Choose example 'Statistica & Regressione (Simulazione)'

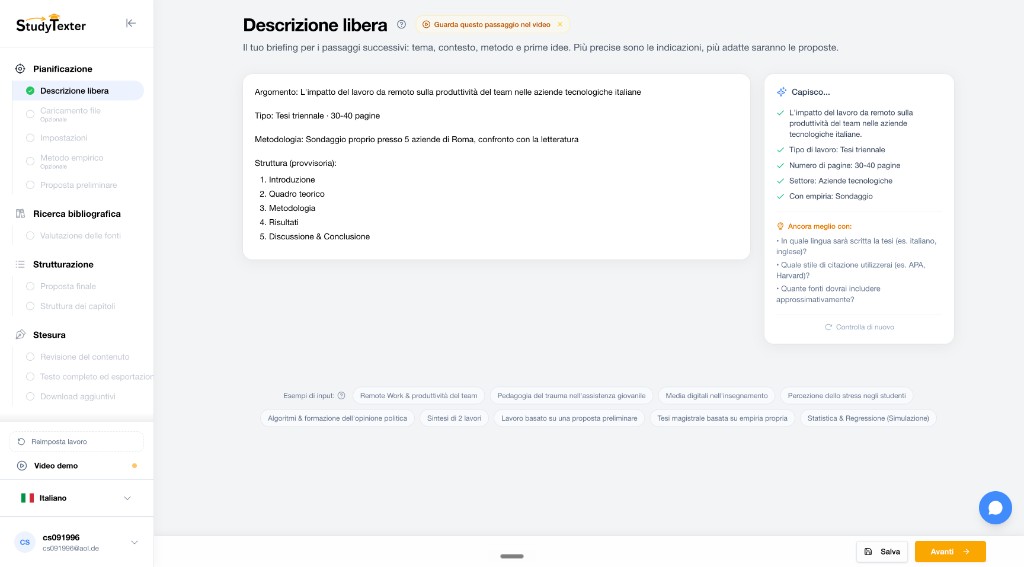pos(868,418)
